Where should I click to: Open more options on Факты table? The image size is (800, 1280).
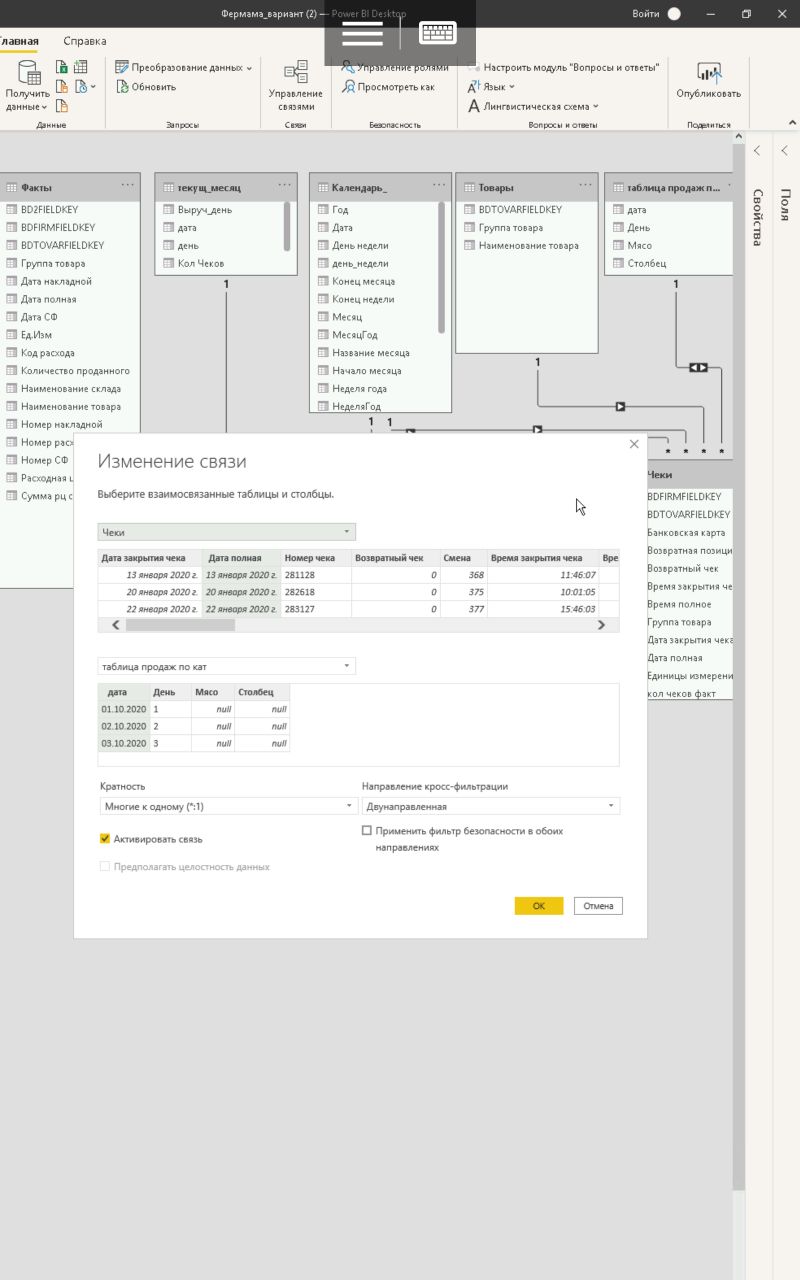pyautogui.click(x=128, y=186)
